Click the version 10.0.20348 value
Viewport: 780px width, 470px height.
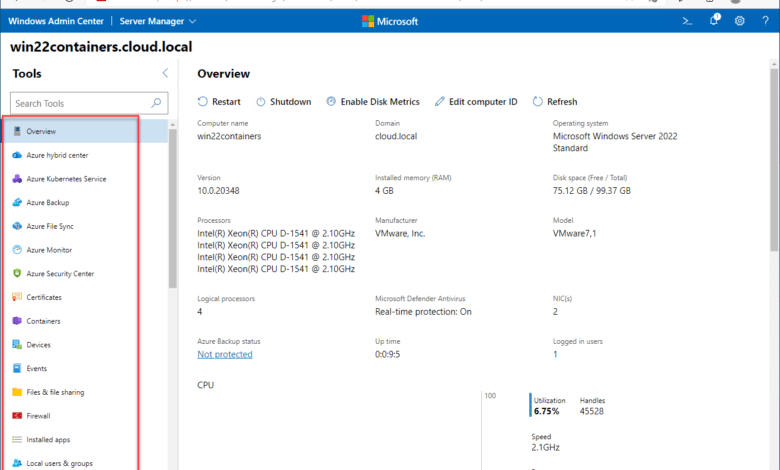click(218, 190)
